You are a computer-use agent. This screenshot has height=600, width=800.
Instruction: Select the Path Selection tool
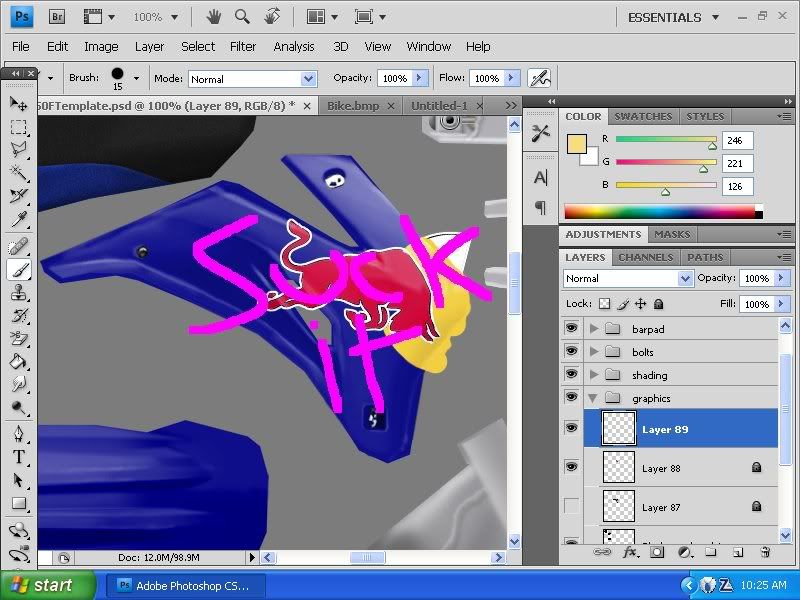point(18,480)
